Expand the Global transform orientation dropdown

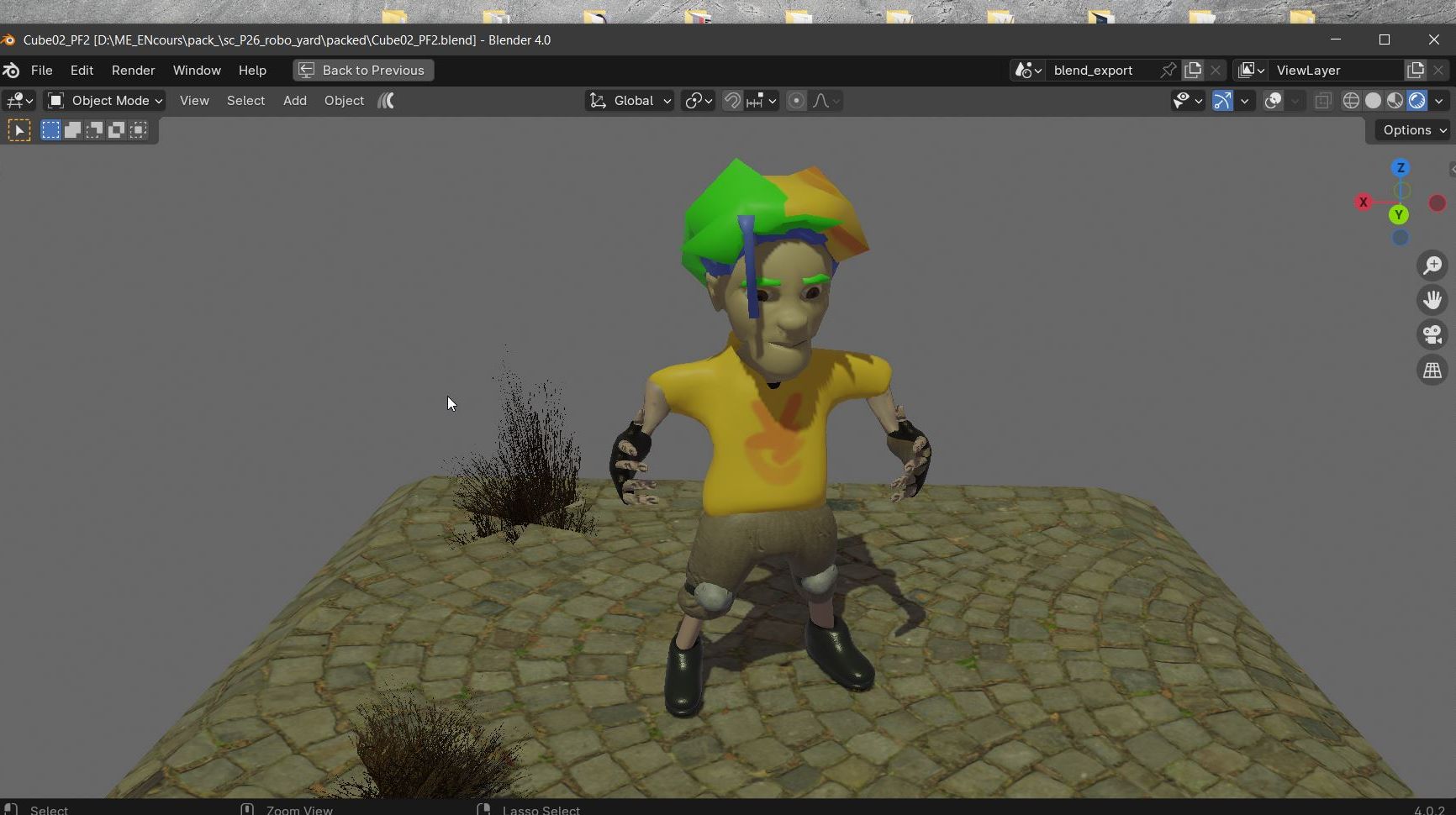click(630, 101)
